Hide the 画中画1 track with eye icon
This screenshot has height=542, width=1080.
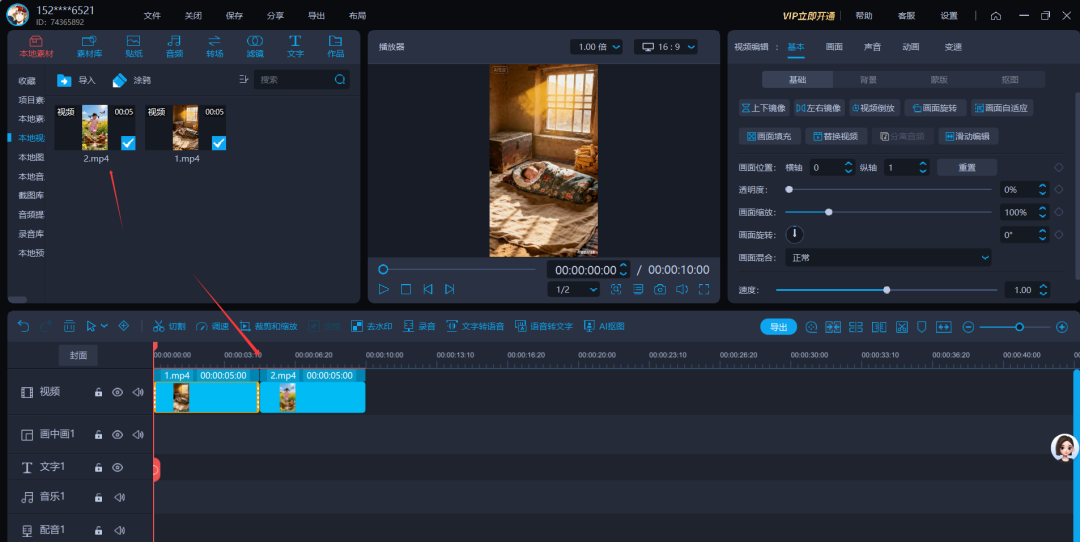click(118, 435)
